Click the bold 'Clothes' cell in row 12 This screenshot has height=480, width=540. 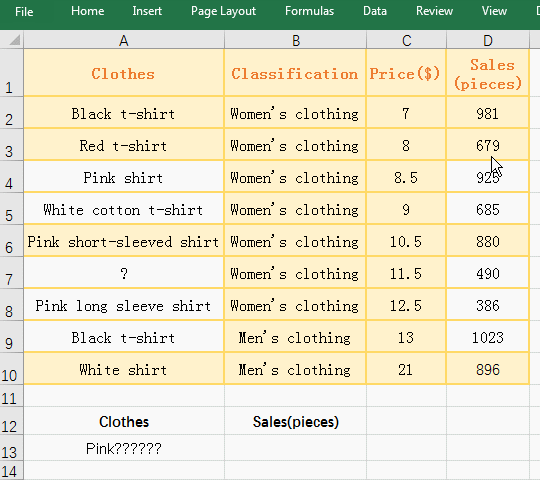(124, 421)
